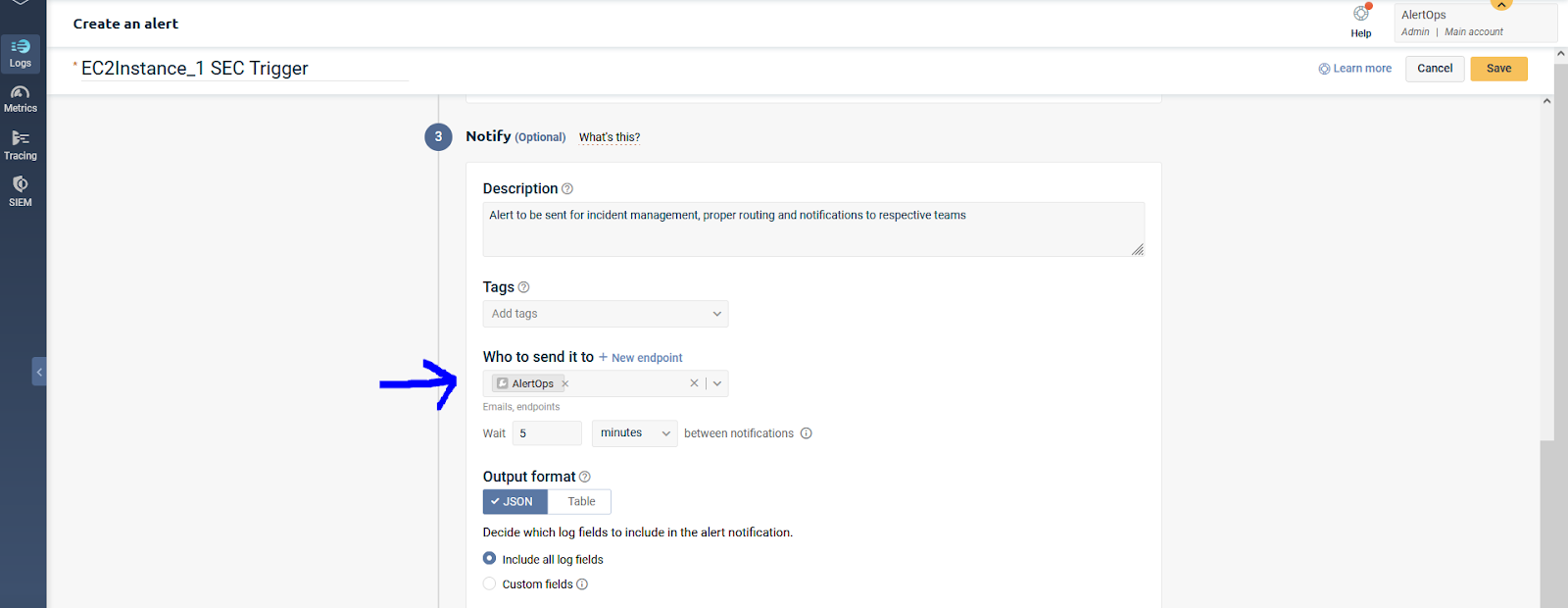1568x608 pixels.
Task: Click the Wait interval input field
Action: (x=547, y=433)
